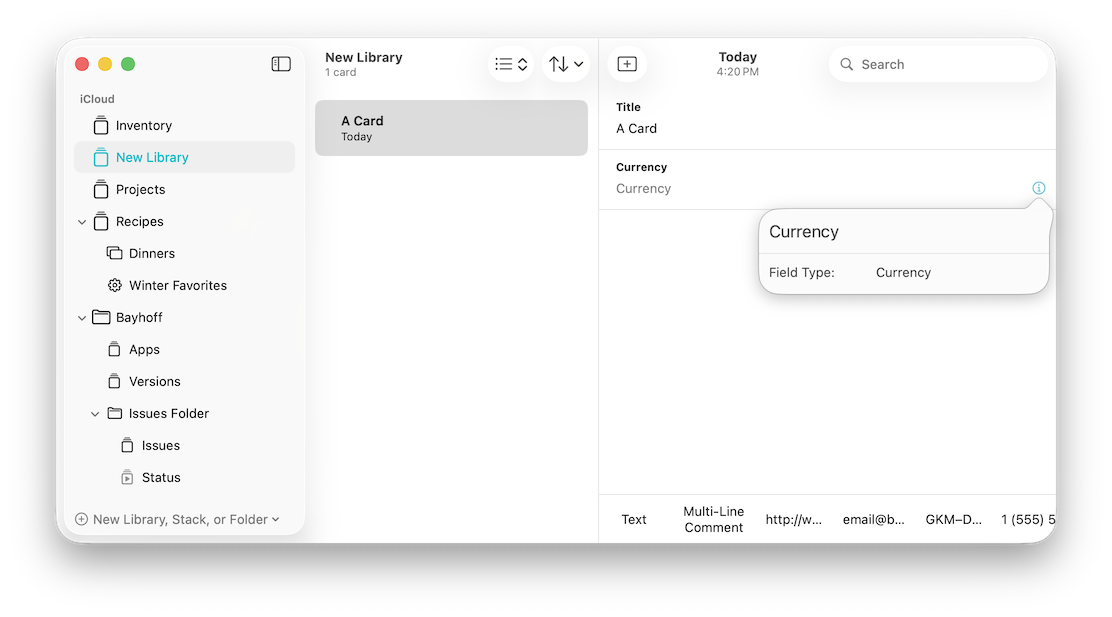Click the search magnifier icon
This screenshot has height=617, width=1112.
pos(847,63)
